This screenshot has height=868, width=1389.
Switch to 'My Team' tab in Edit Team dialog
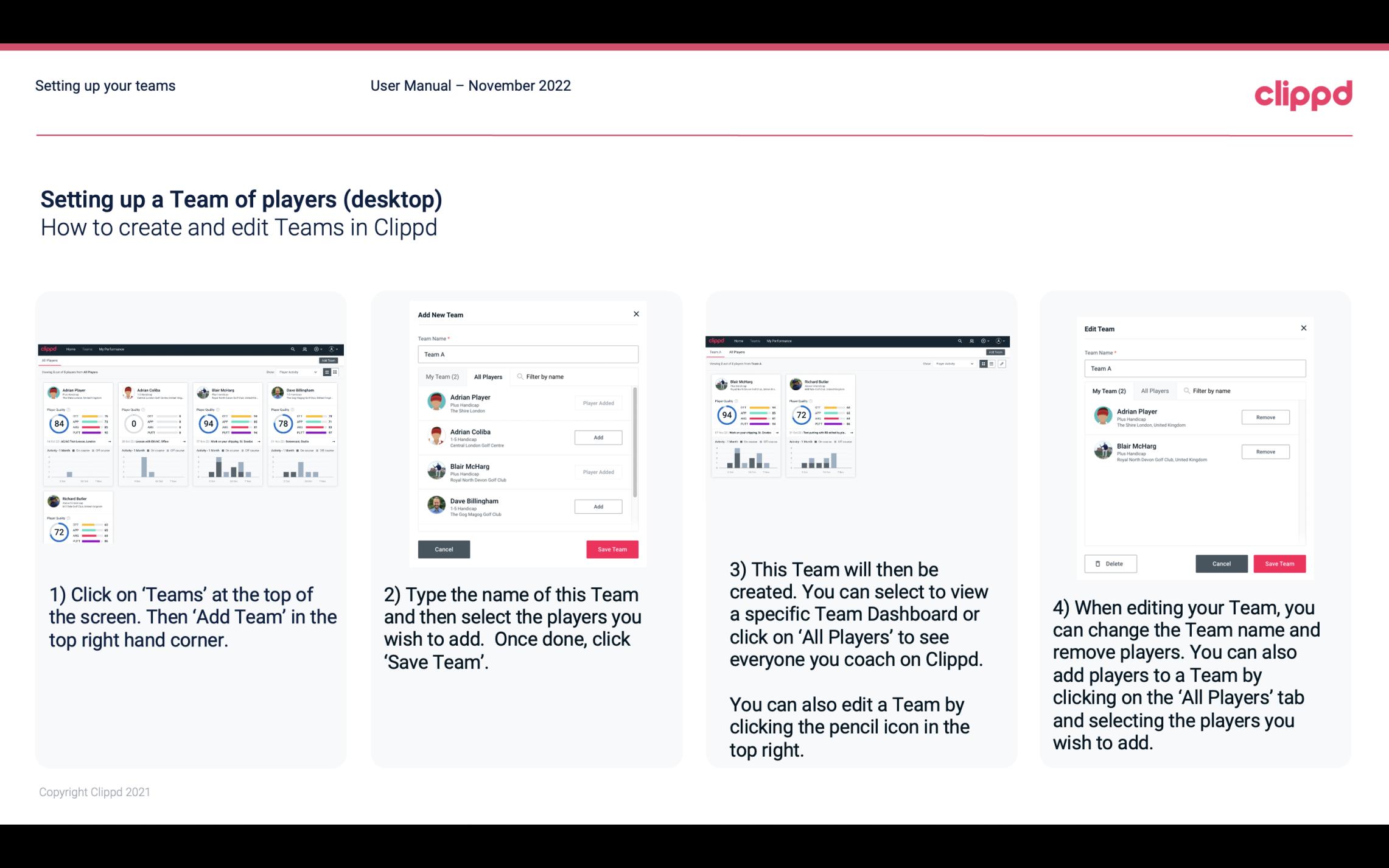click(1108, 391)
